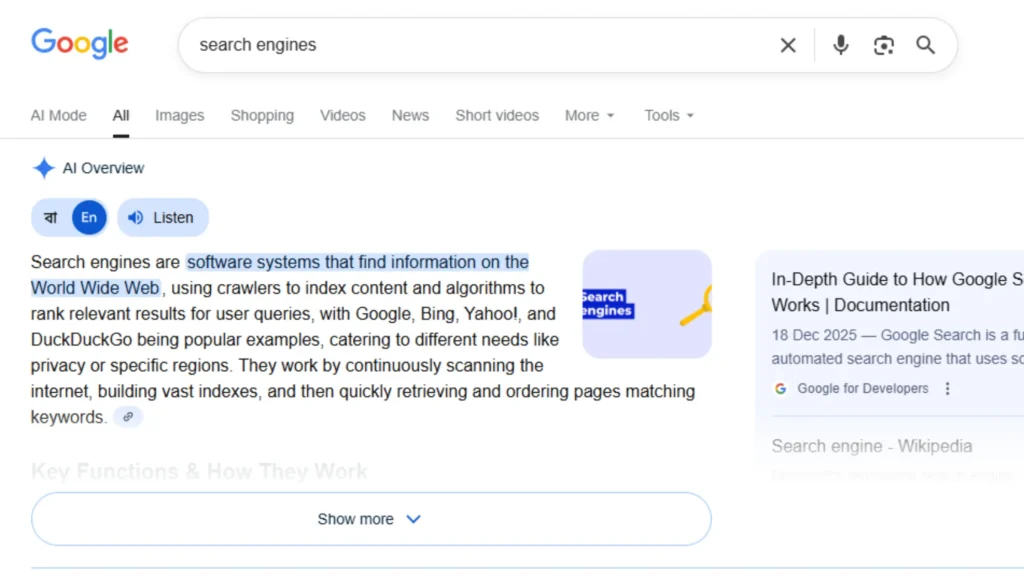Open the News results tab

pos(410,115)
